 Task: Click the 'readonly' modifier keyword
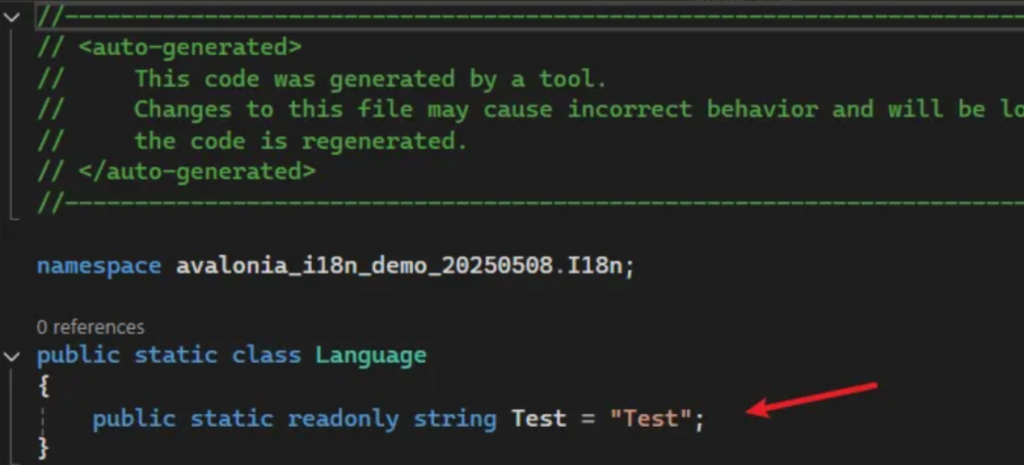[343, 419]
